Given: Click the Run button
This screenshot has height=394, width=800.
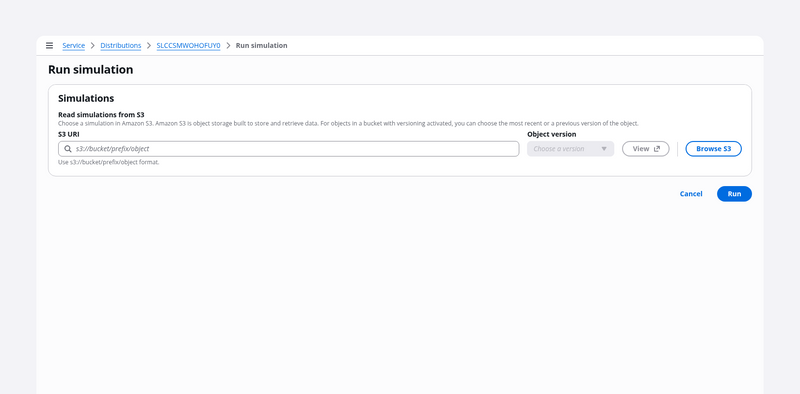Looking at the screenshot, I should [734, 194].
